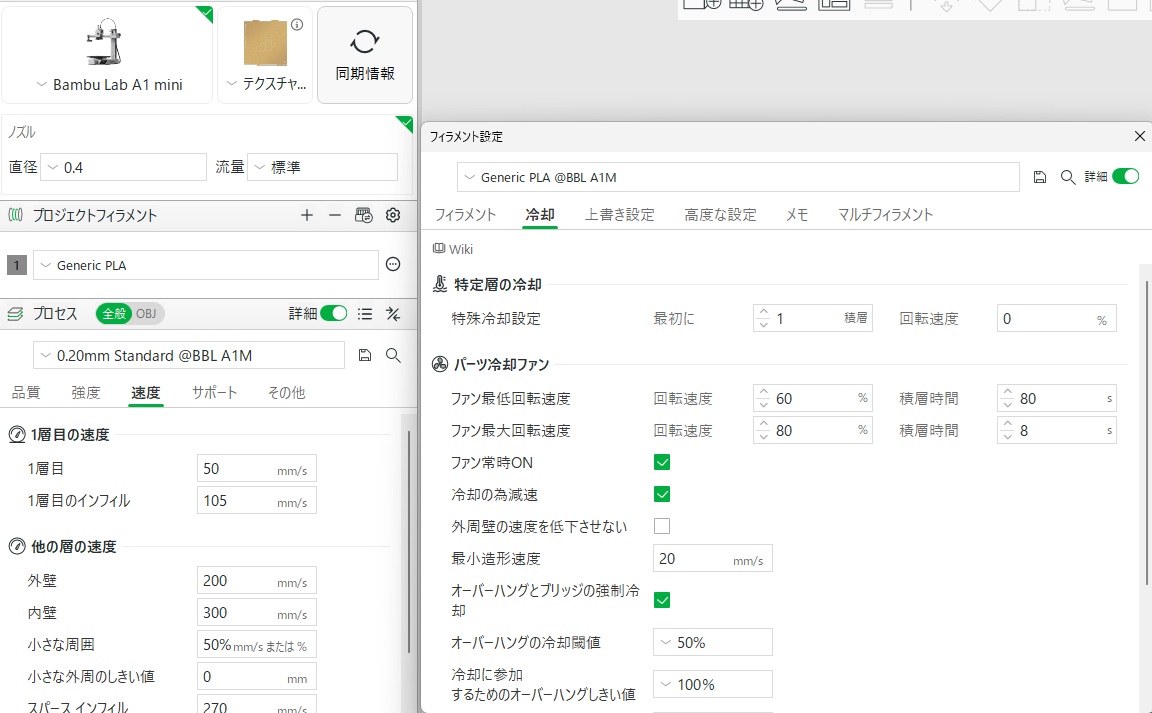Screen dimensions: 1152x713
Task: Click the filament settings dialog vertical scrollbar
Action: [1146, 430]
